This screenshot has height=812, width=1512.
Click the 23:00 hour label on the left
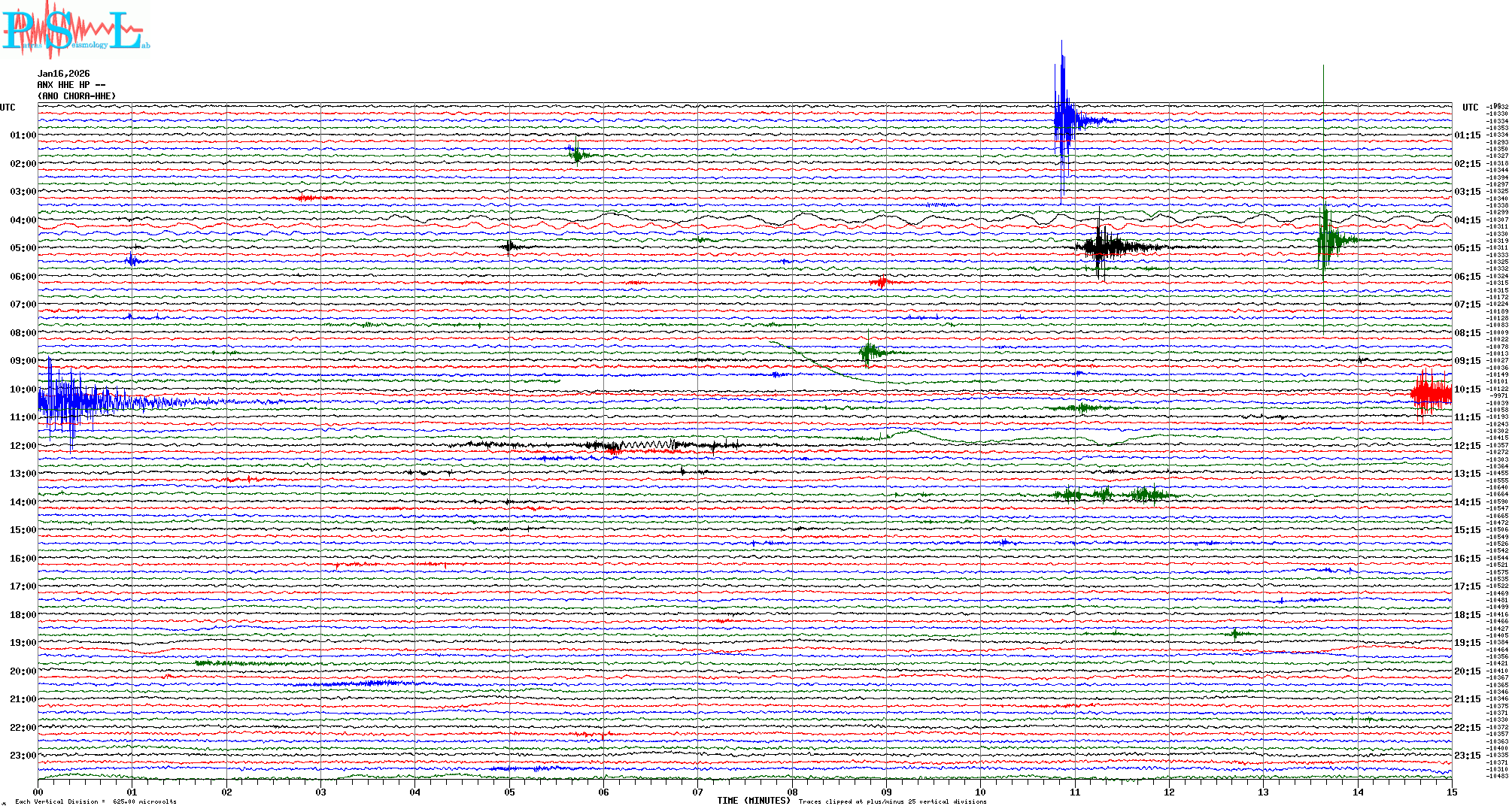point(23,756)
